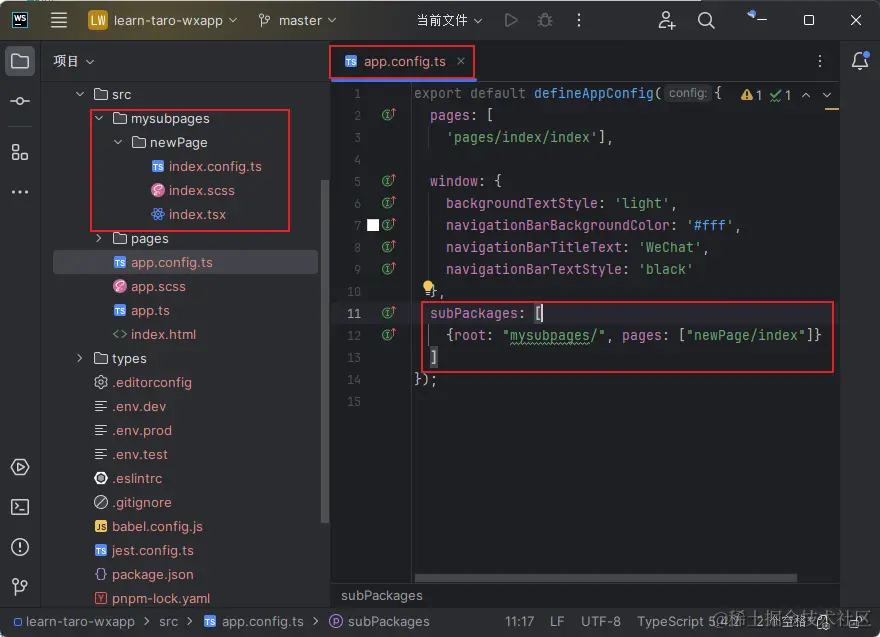Open the master branch dropdown
This screenshot has width=880, height=637.
[297, 20]
